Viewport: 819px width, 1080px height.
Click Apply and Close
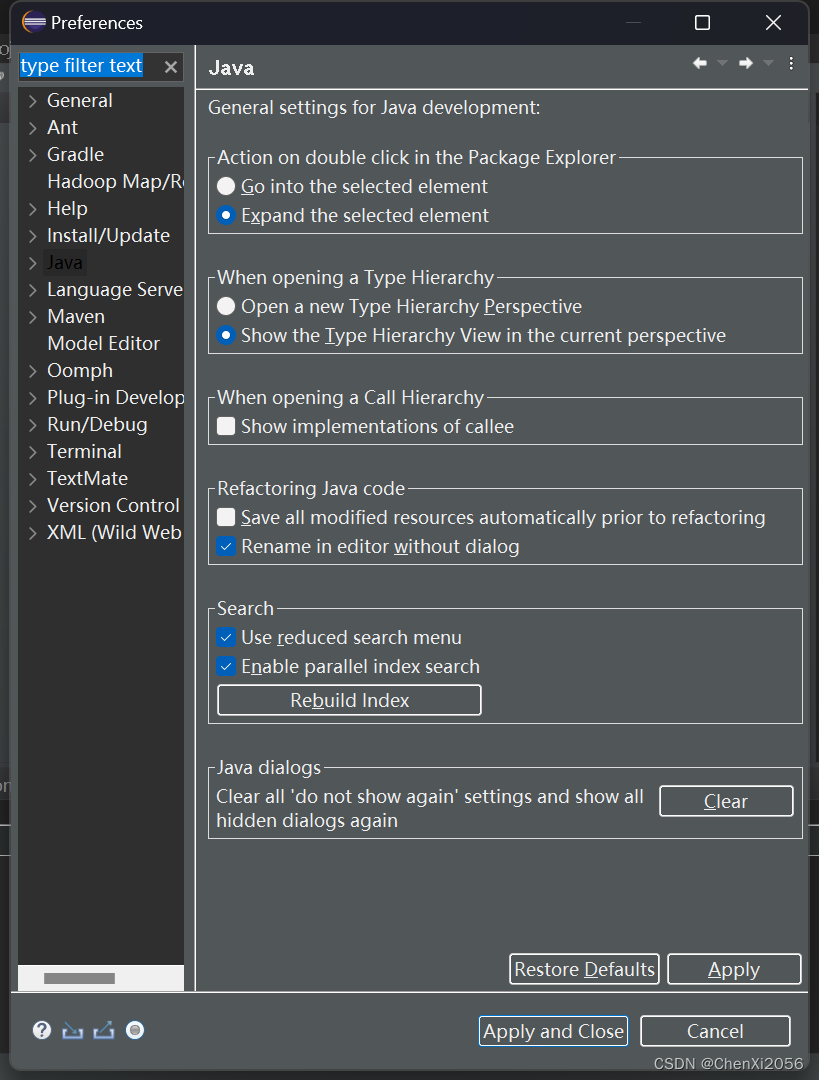553,1031
